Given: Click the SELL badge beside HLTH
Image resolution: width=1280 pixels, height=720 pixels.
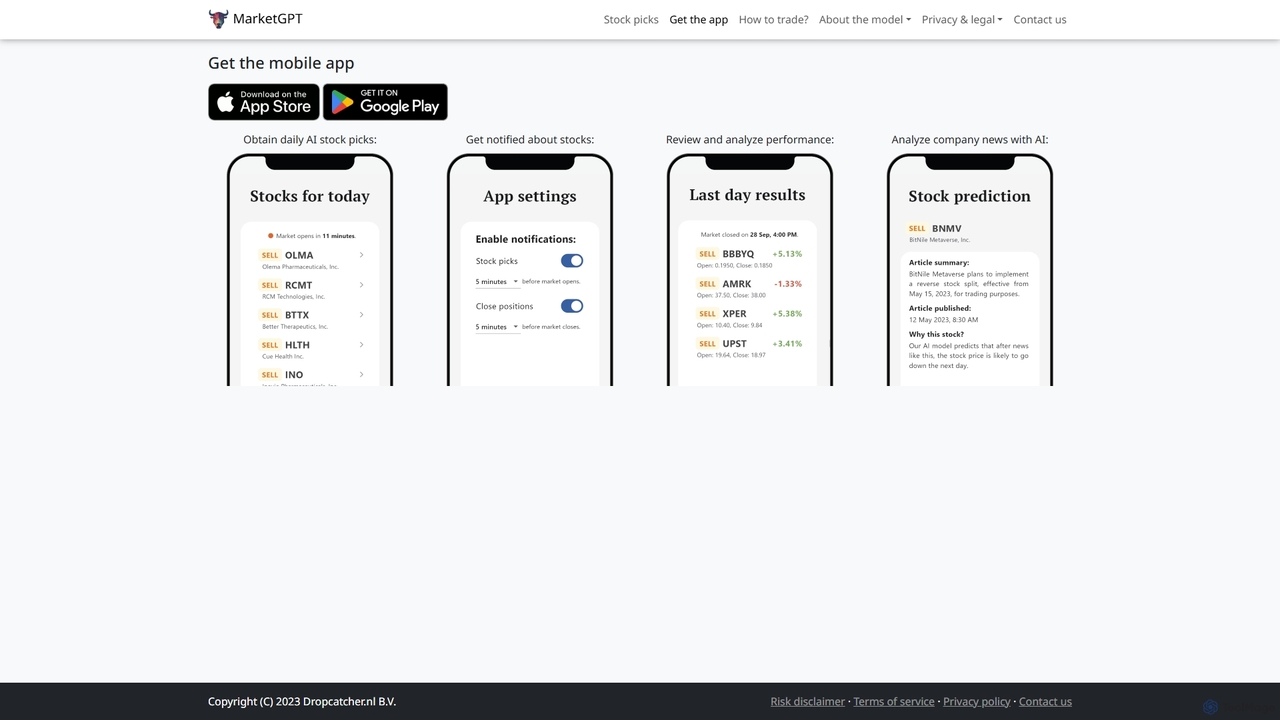Looking at the screenshot, I should coord(270,345).
